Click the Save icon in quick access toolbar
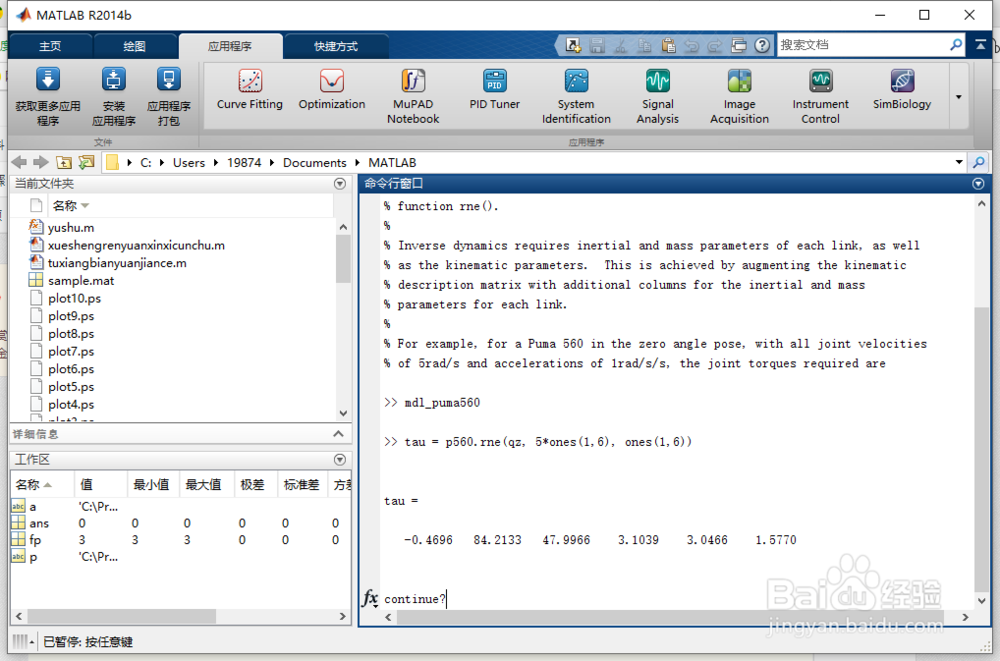 click(x=597, y=45)
